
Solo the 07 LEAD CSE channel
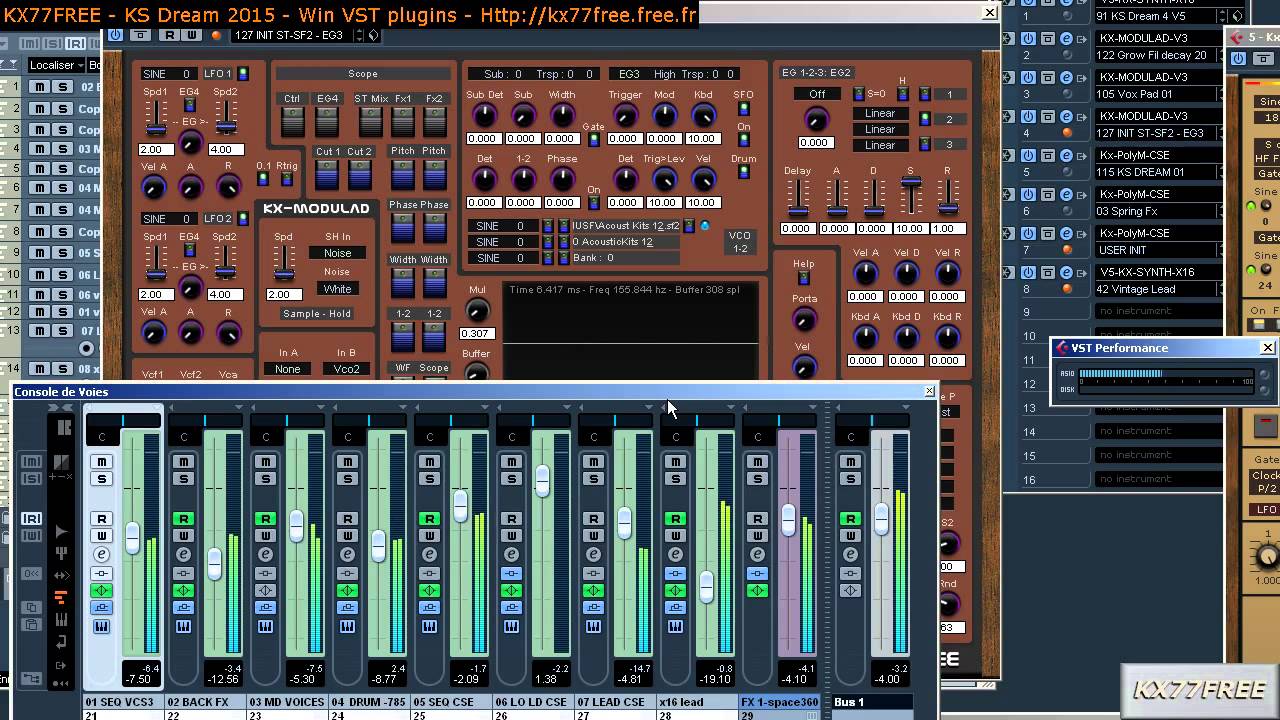tap(593, 479)
